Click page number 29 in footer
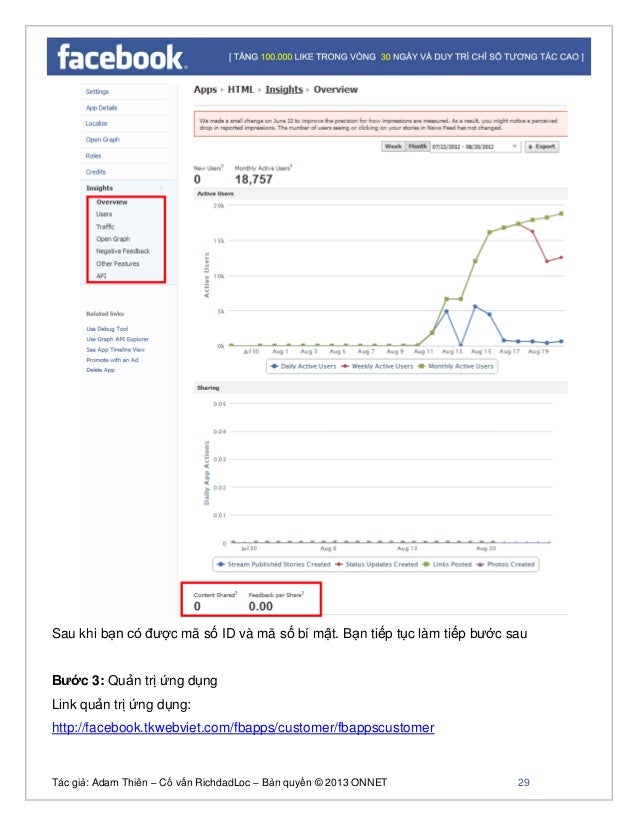638x826 pixels. click(524, 782)
